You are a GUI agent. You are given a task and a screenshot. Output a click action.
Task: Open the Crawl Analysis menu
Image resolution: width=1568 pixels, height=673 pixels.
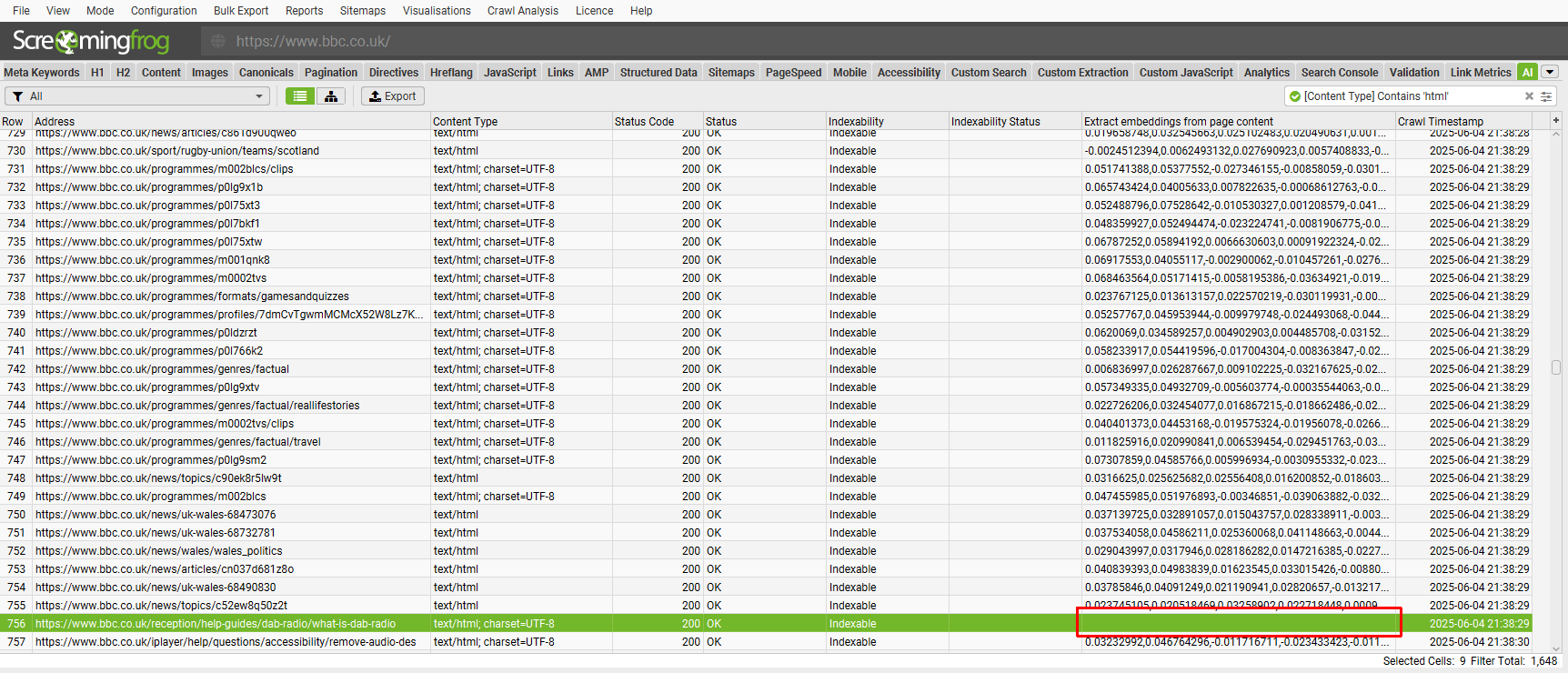[523, 10]
